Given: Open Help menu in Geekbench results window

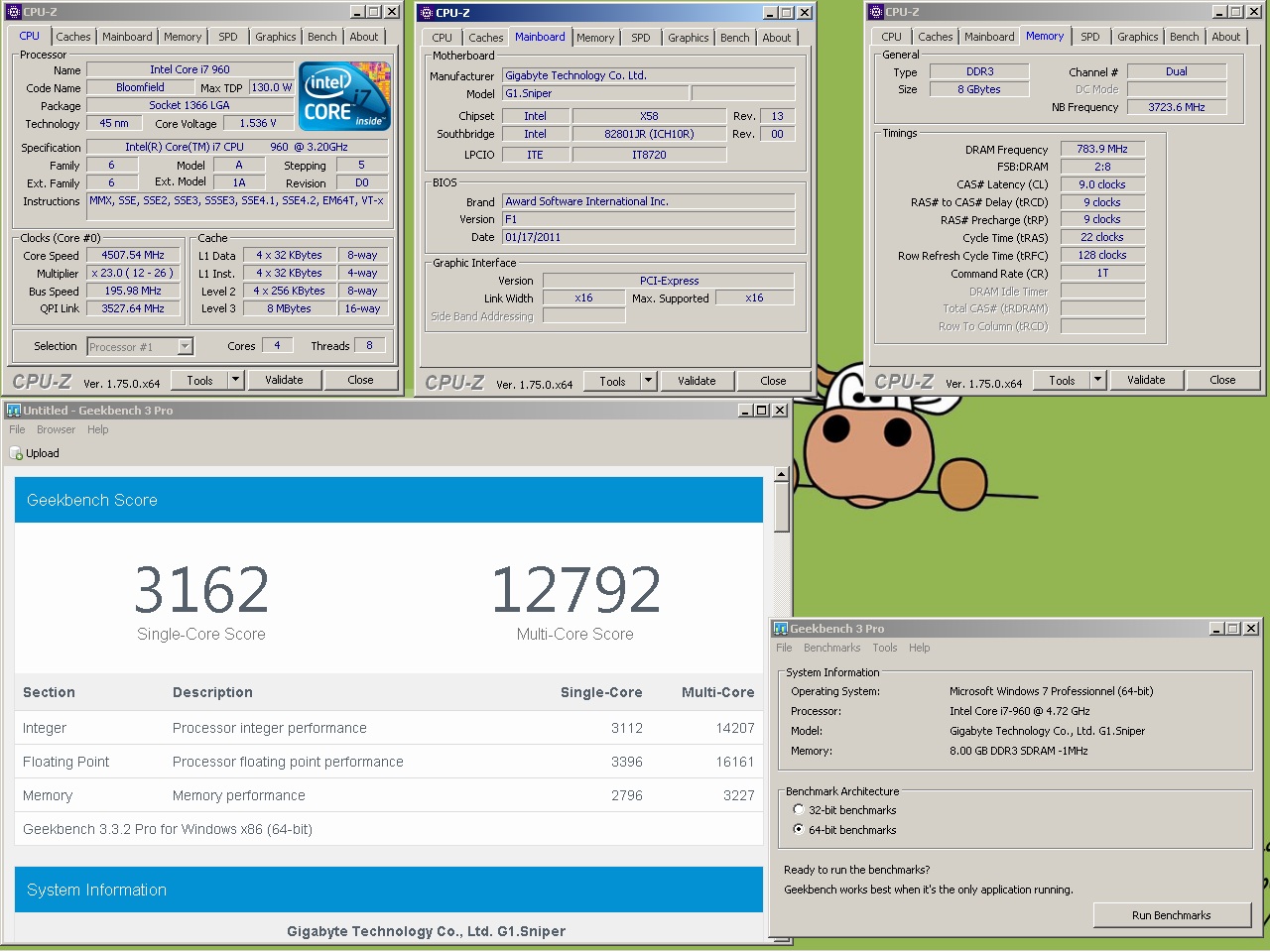Looking at the screenshot, I should (x=97, y=429).
